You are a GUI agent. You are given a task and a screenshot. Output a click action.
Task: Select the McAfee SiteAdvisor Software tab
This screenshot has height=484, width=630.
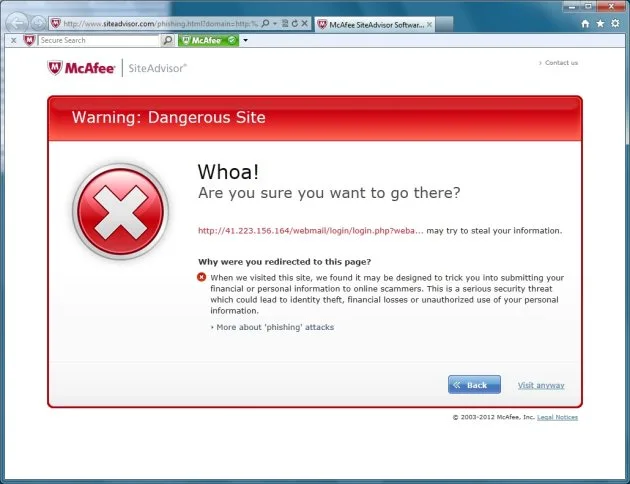click(374, 25)
